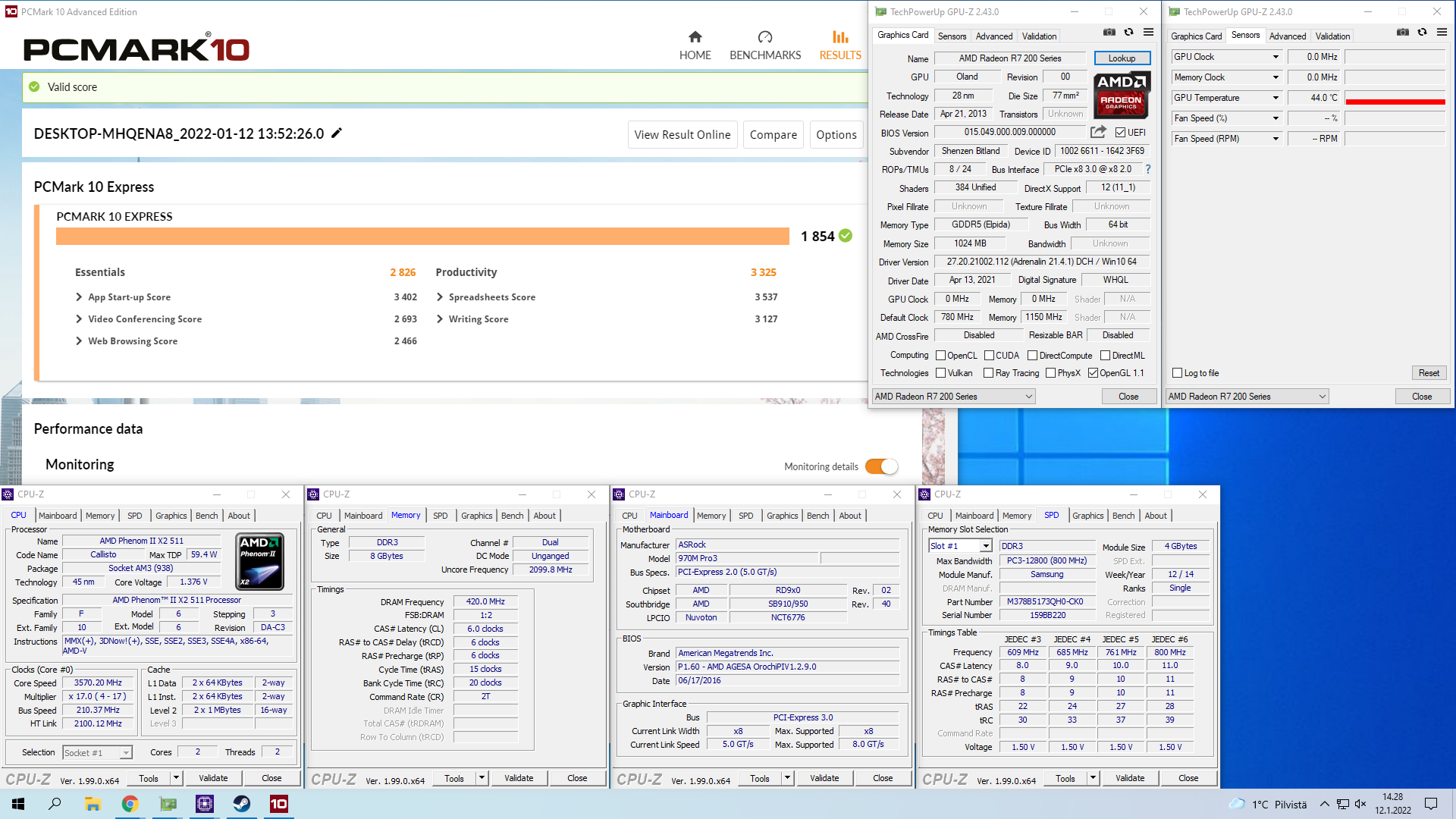Toggle Monitoring details switch
Image resolution: width=1456 pixels, height=819 pixels.
point(881,466)
